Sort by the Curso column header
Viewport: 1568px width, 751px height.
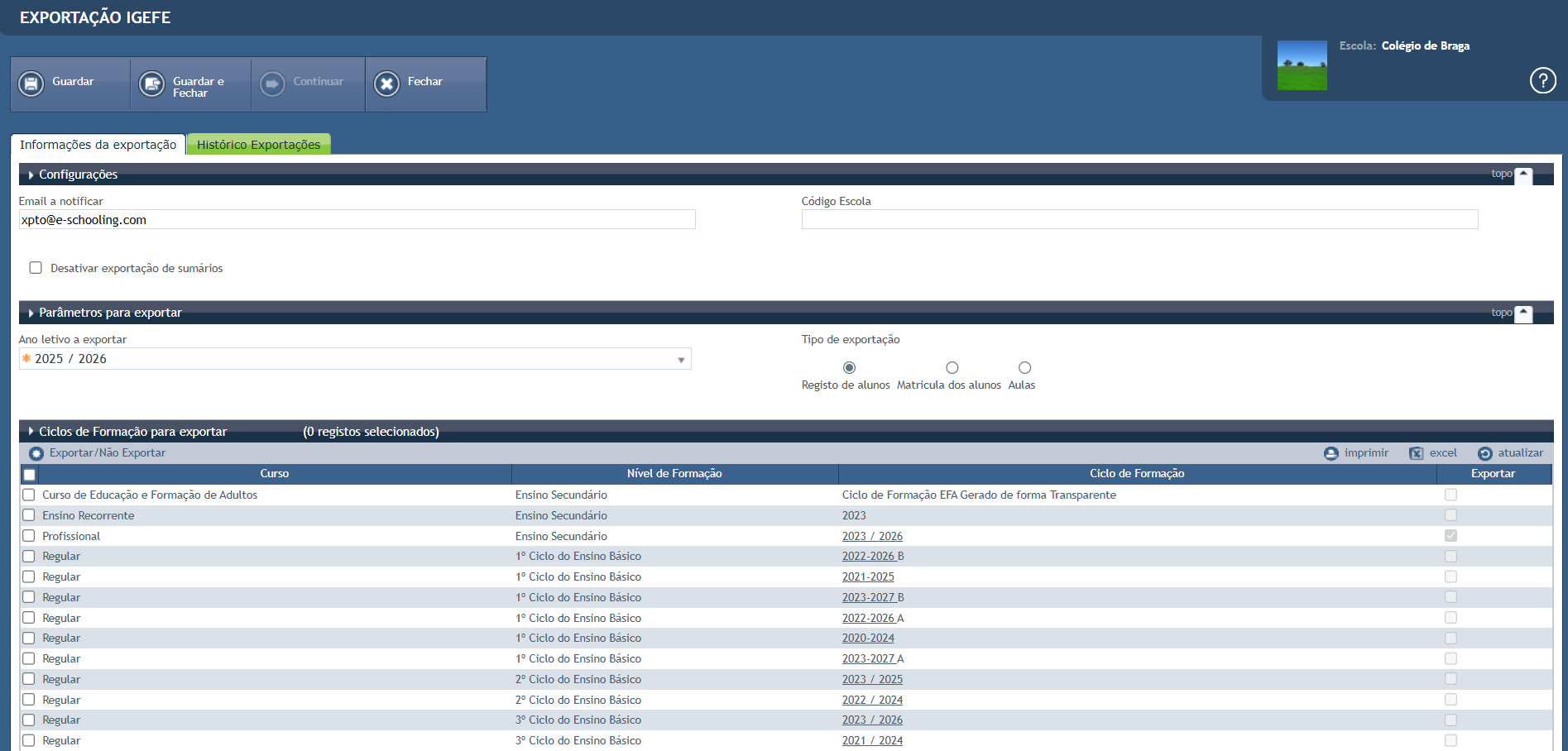pyautogui.click(x=275, y=474)
